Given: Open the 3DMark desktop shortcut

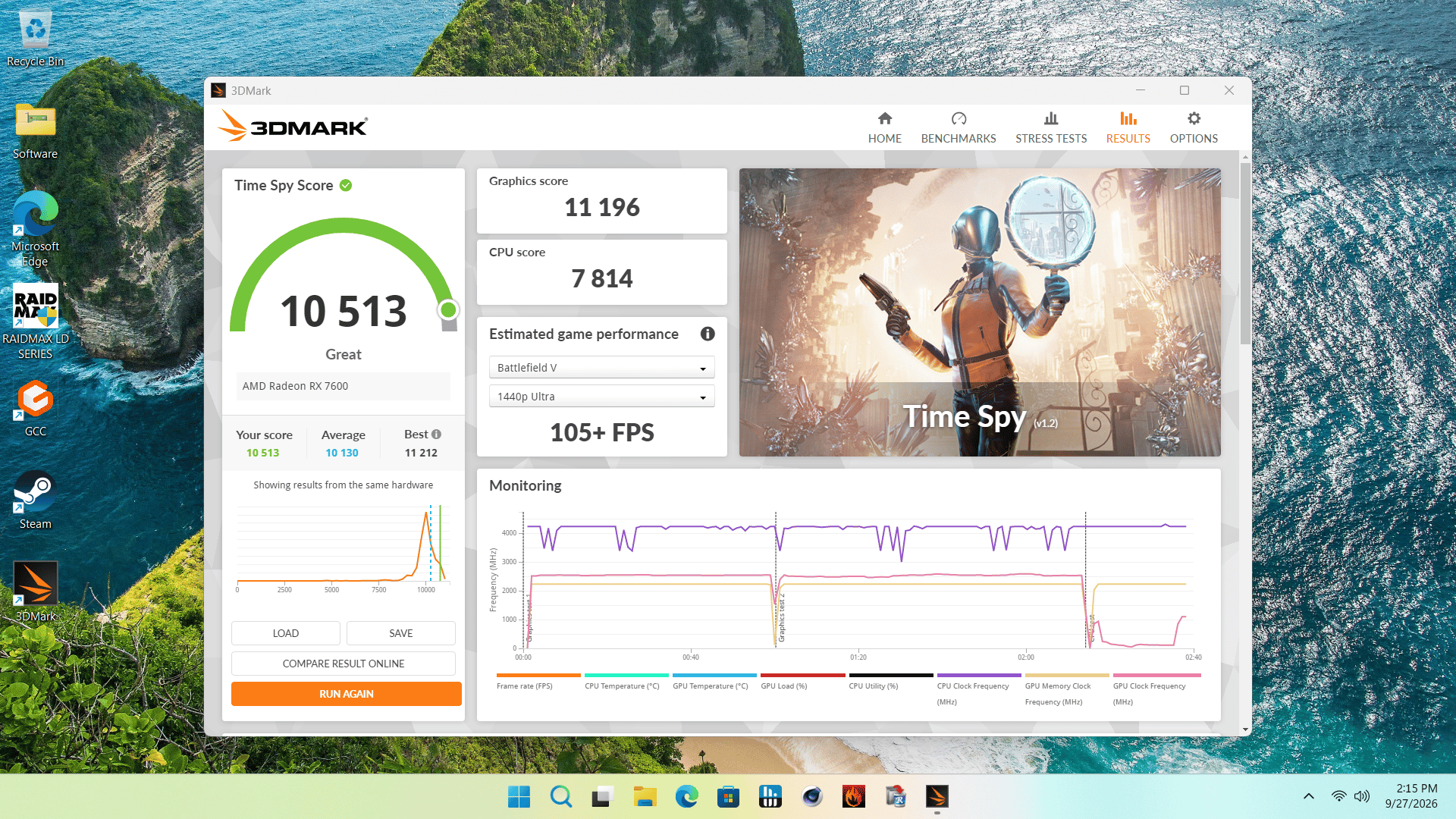Looking at the screenshot, I should pyautogui.click(x=35, y=591).
